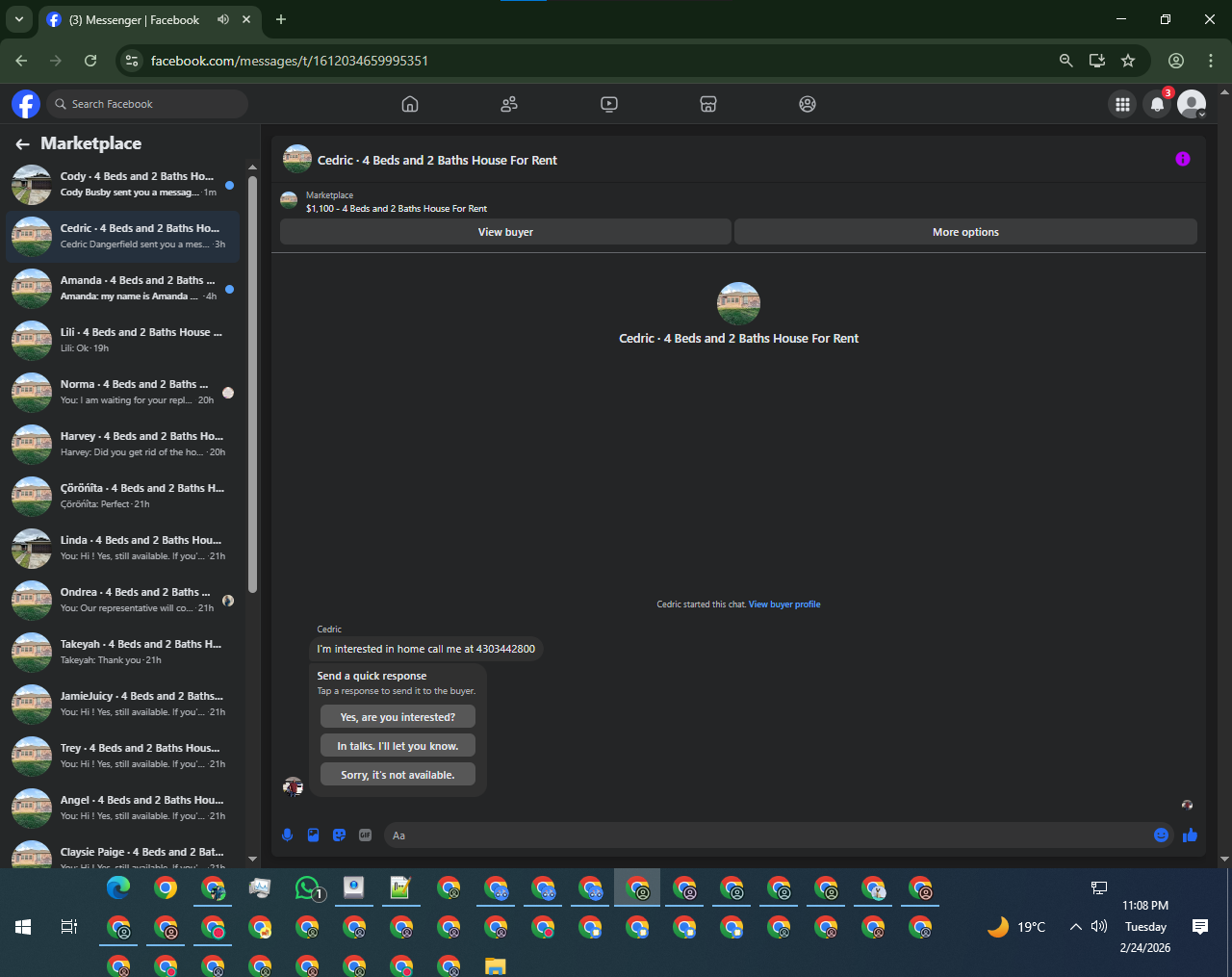Open the Video tab icon
Screen dimensions: 1232x977
coord(609,104)
